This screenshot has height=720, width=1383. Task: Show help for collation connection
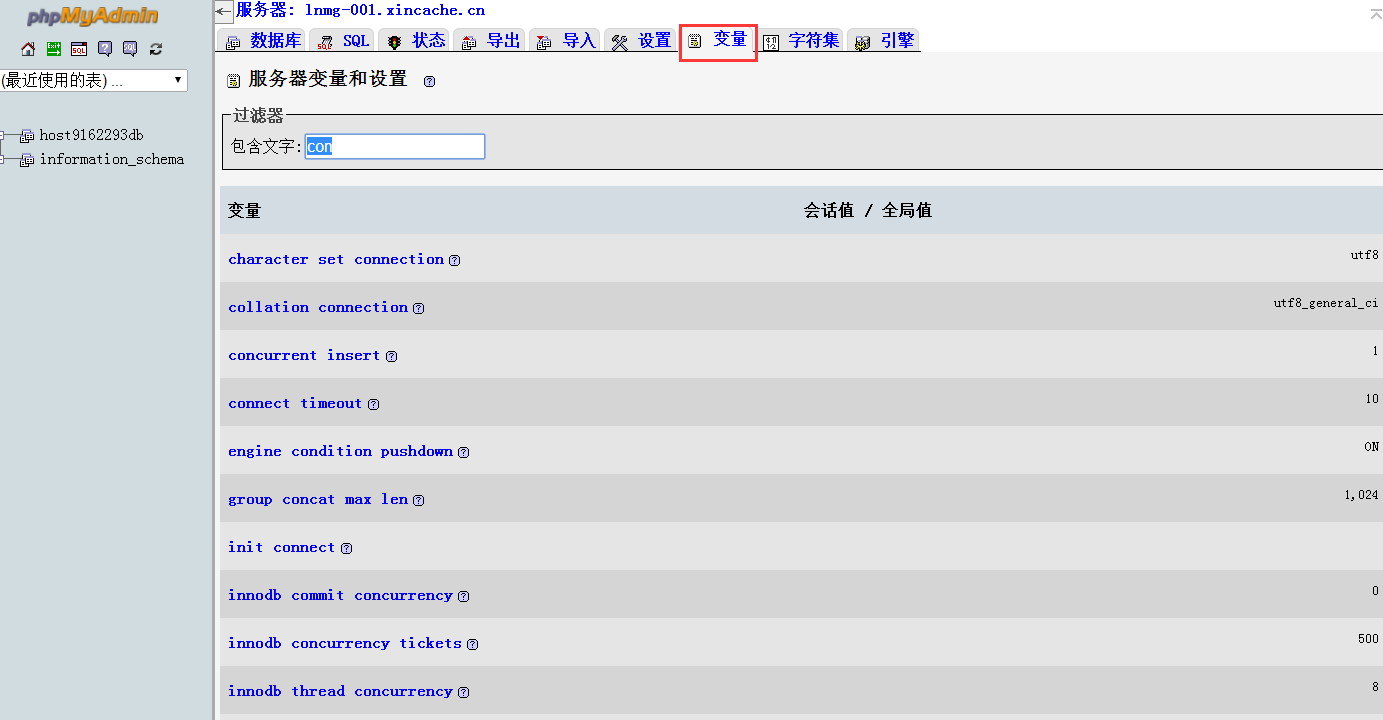pyautogui.click(x=419, y=309)
